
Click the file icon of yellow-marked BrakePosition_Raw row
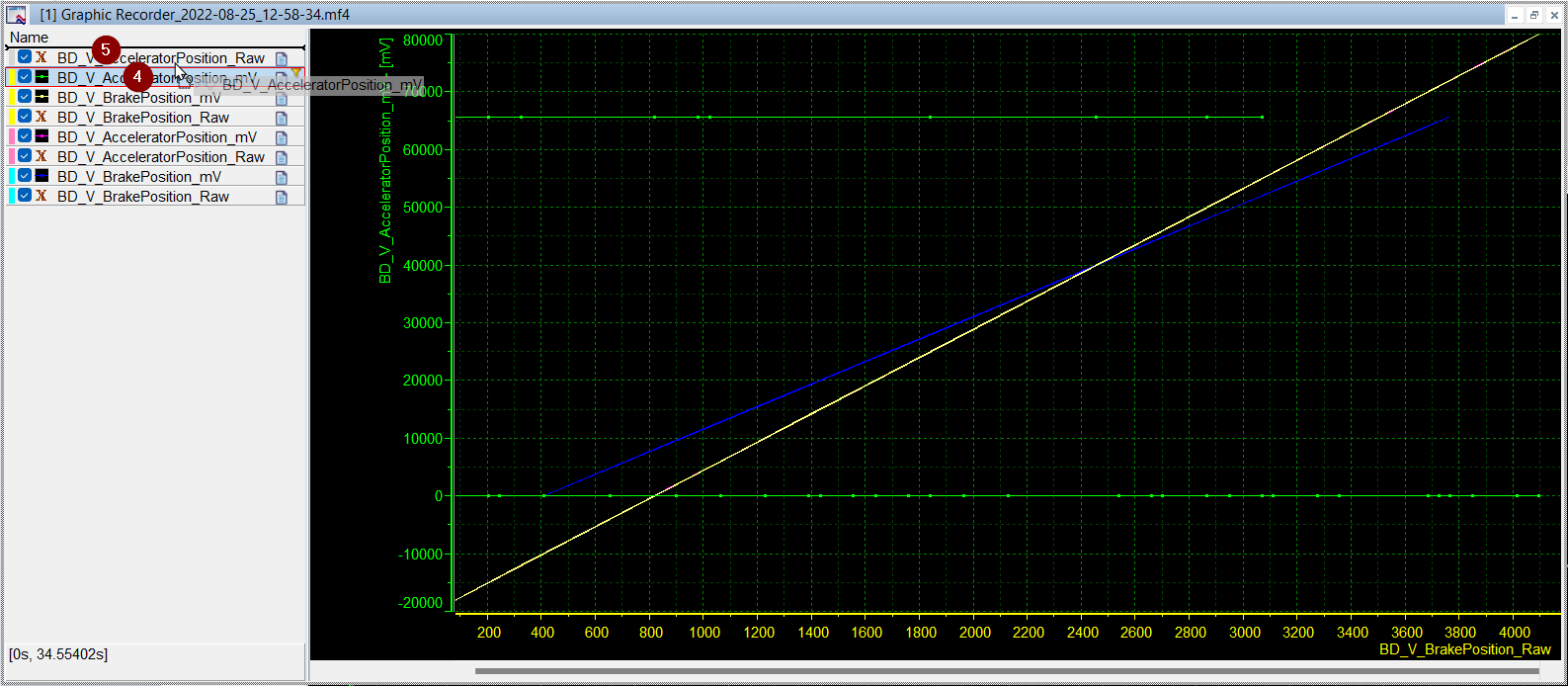[282, 118]
